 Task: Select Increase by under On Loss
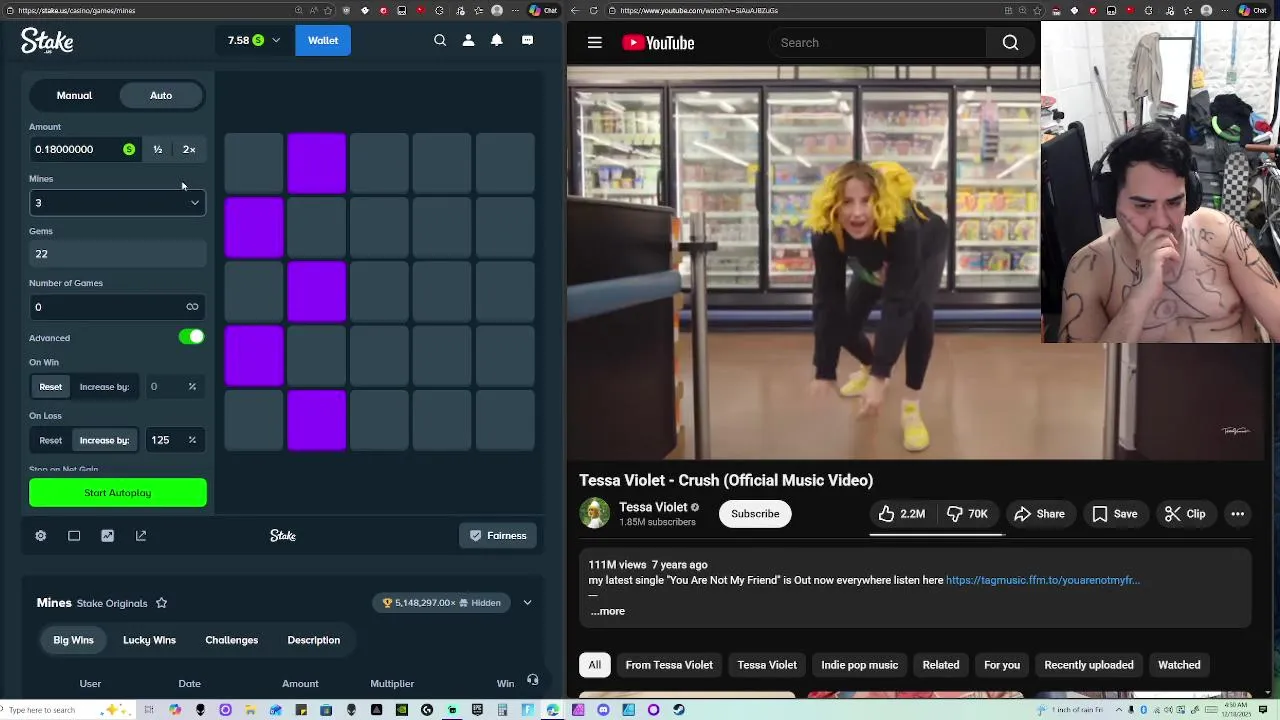(104, 440)
